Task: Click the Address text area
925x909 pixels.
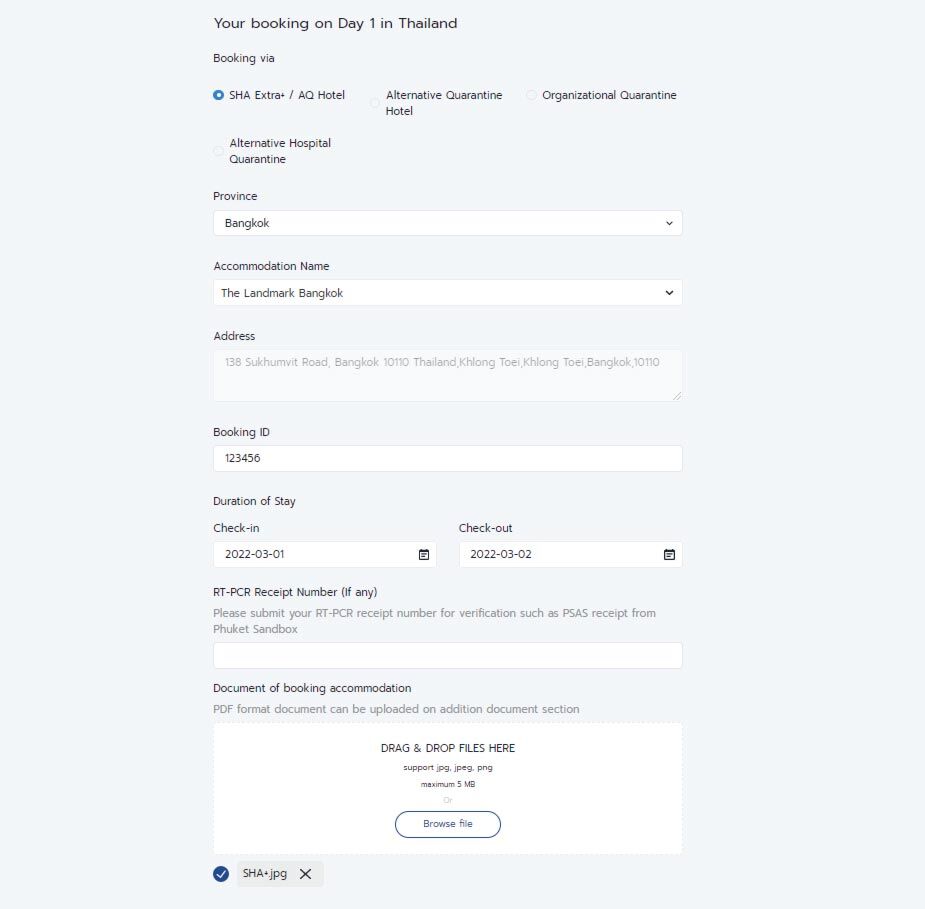Action: coord(447,375)
